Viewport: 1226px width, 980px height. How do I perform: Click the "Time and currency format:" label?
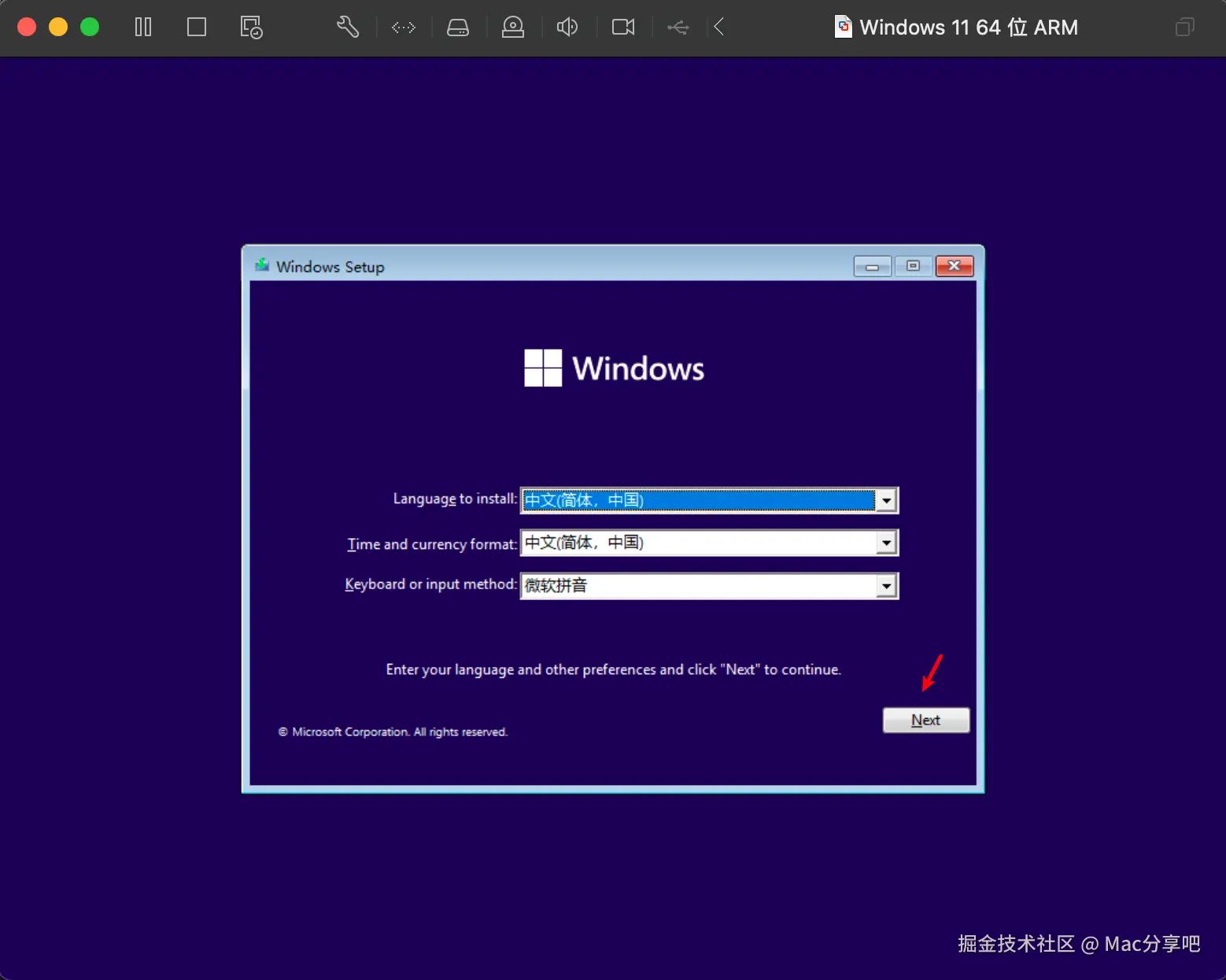[432, 544]
